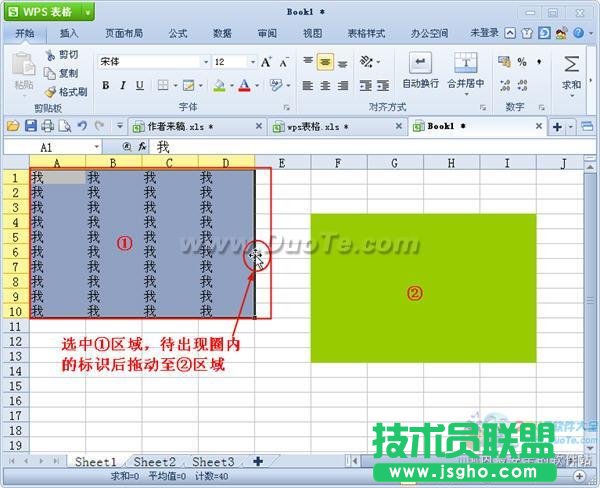Click the Paste icon in the clipboard group
The height and width of the screenshot is (488, 600).
[23, 64]
